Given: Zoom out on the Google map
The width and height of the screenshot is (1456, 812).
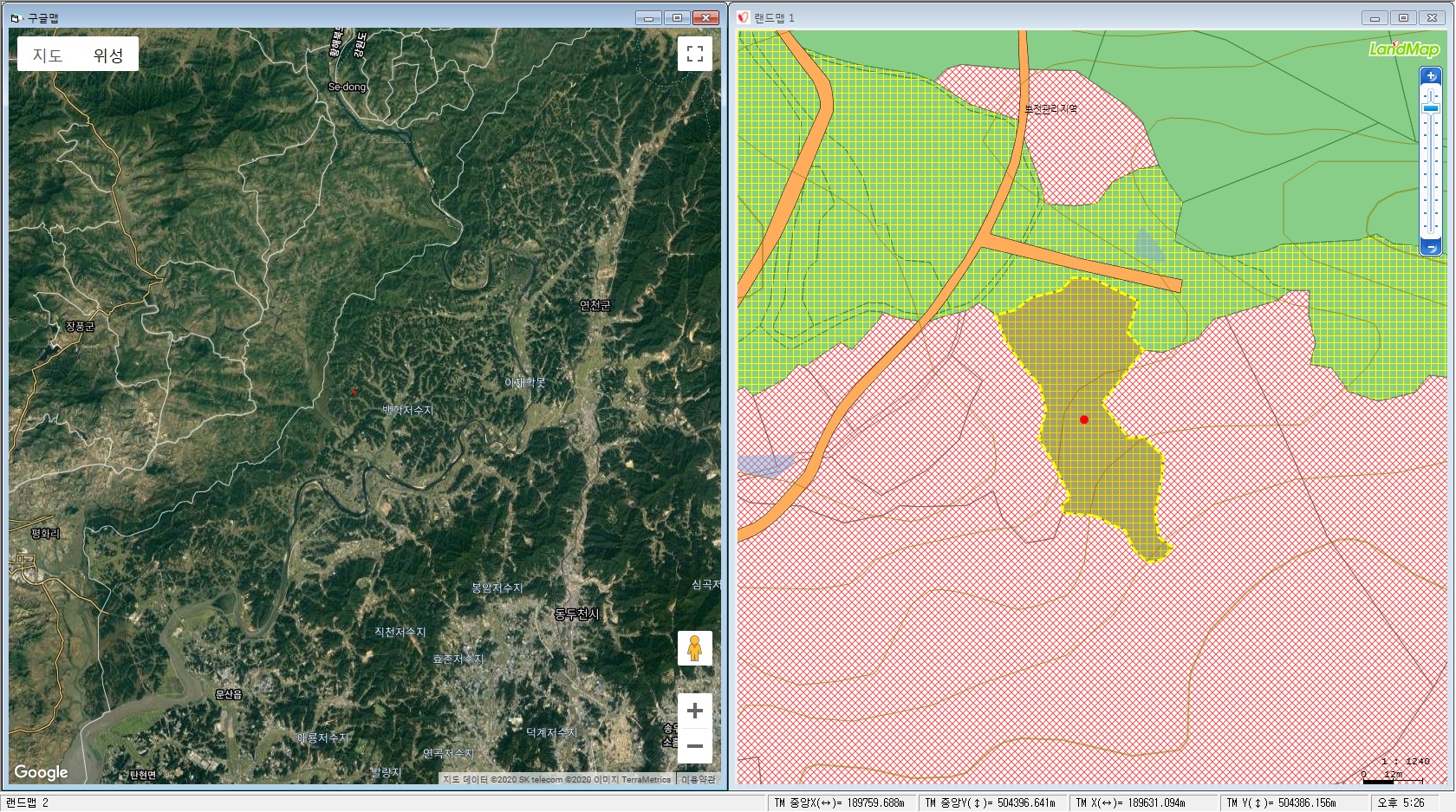Looking at the screenshot, I should [695, 746].
